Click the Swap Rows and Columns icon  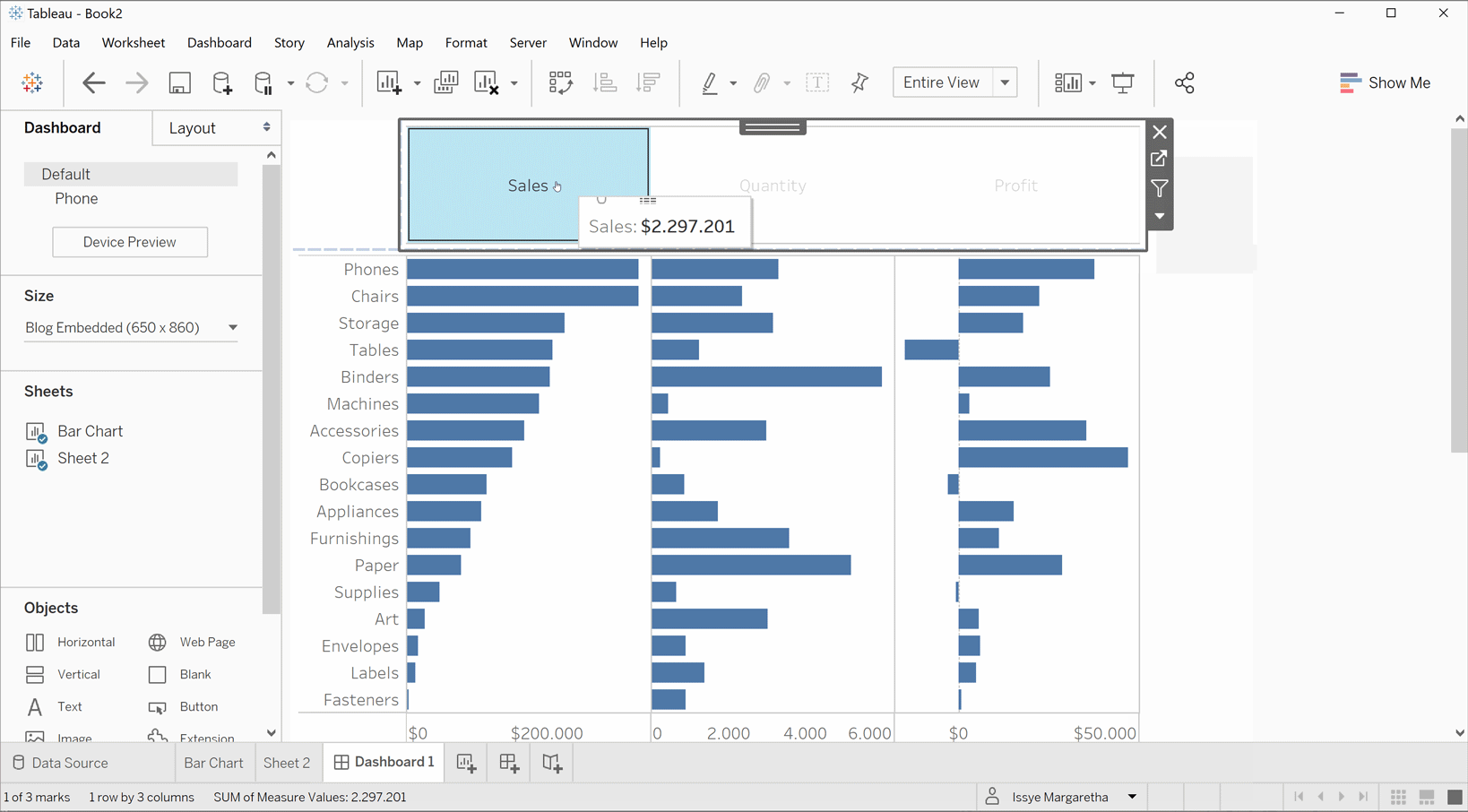click(560, 83)
